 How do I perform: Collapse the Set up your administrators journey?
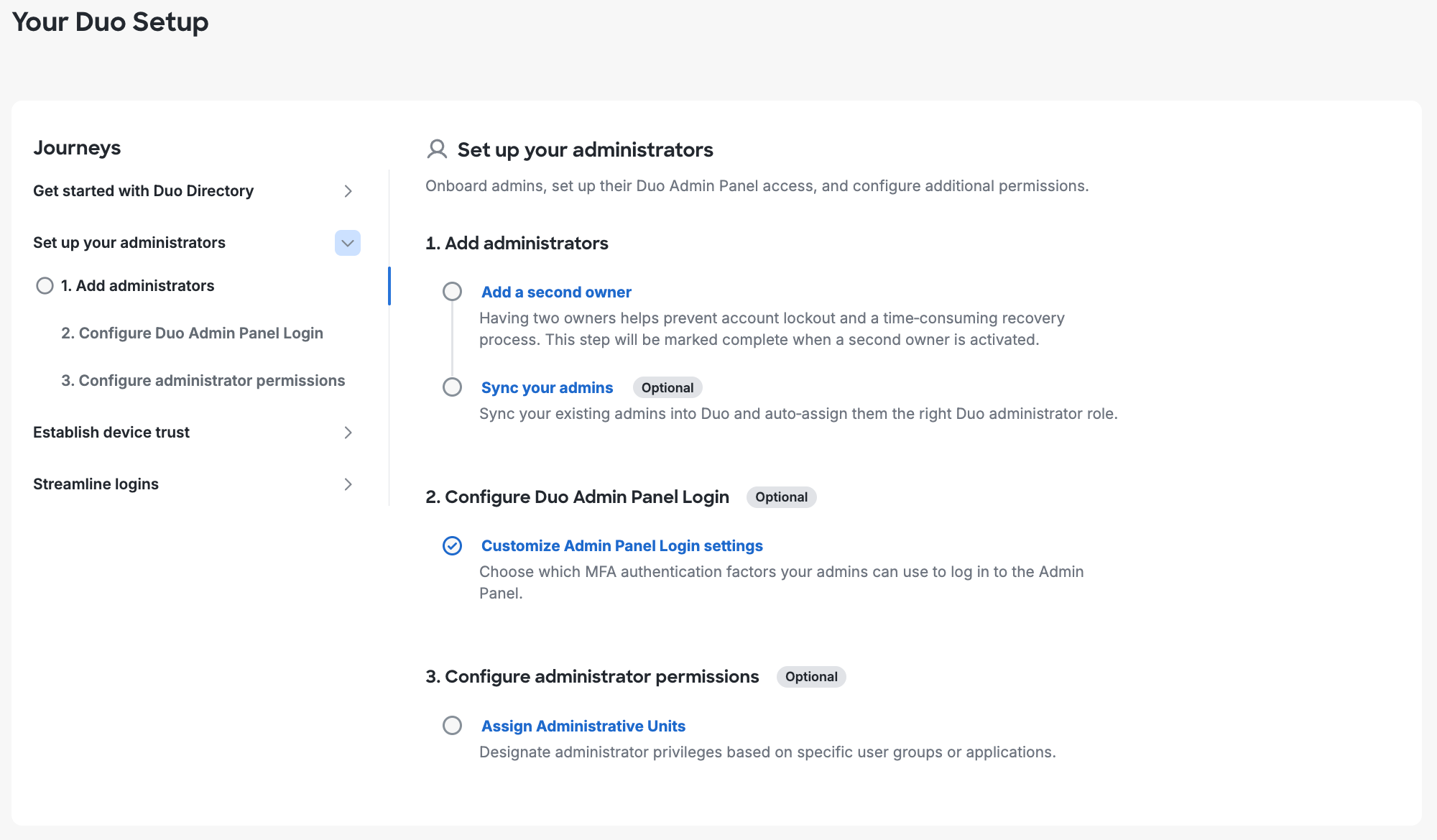pos(348,243)
